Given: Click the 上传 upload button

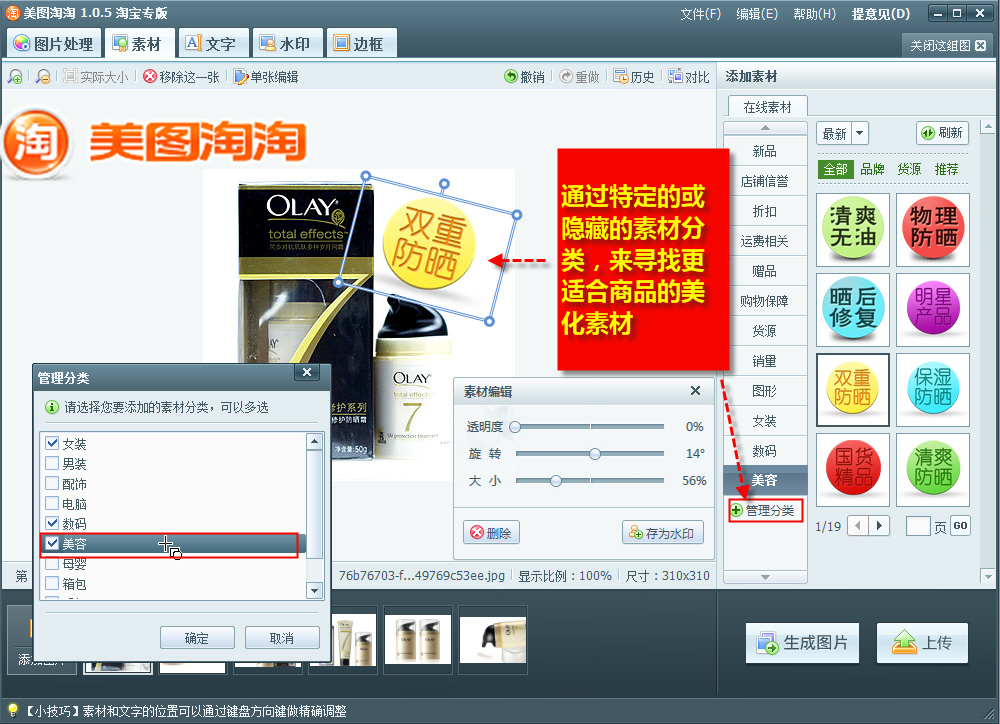Looking at the screenshot, I should tap(922, 643).
